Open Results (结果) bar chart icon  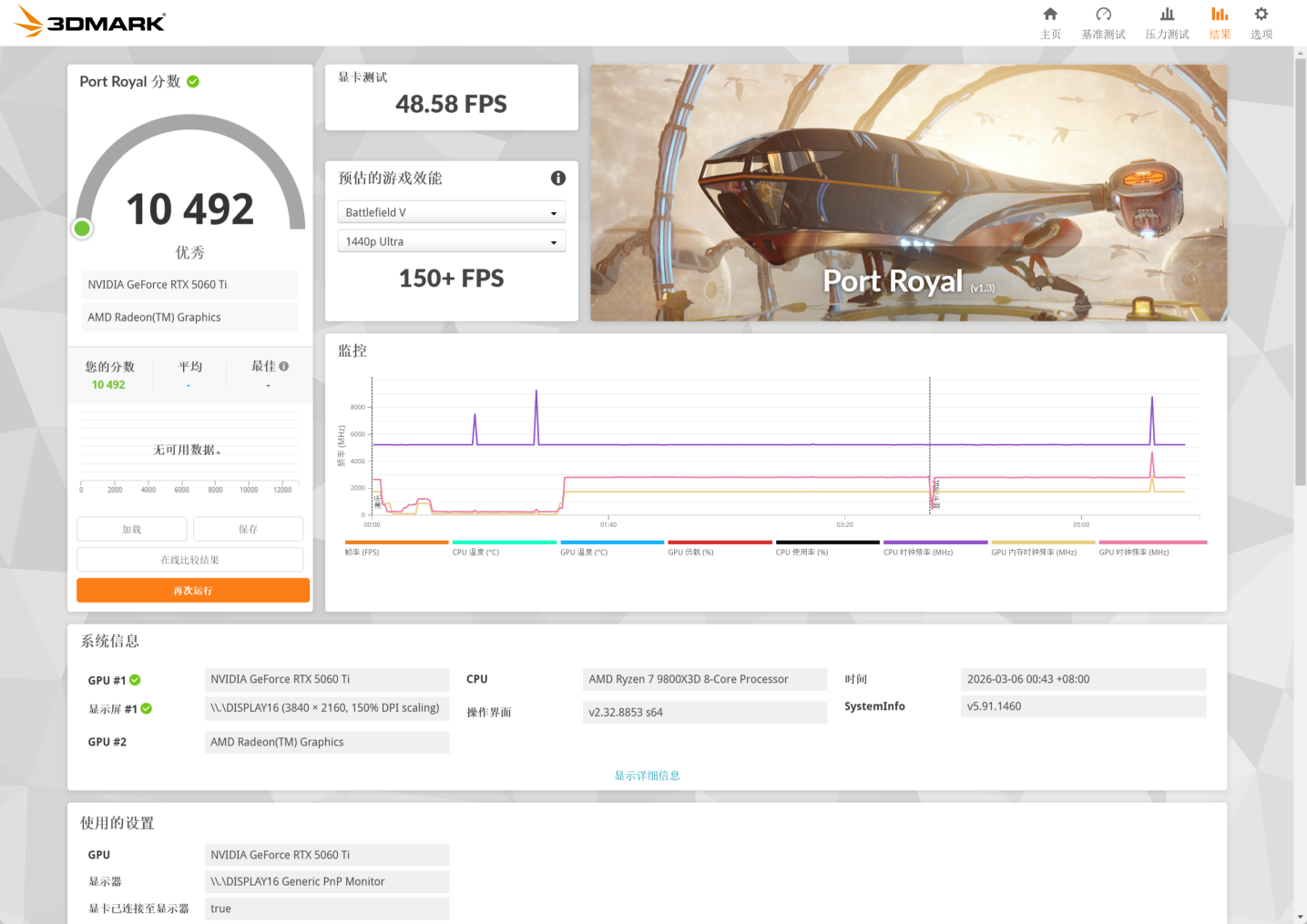[x=1220, y=15]
